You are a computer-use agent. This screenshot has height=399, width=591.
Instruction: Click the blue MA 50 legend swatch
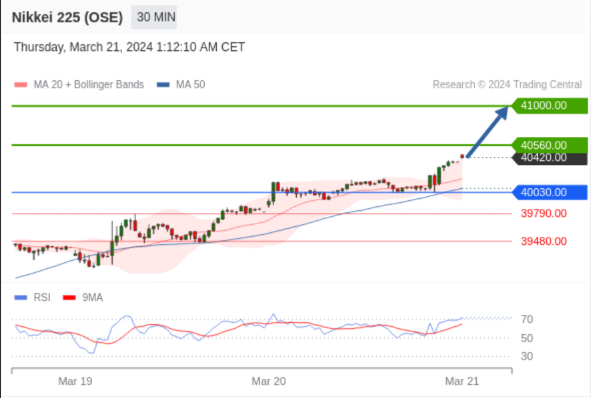163,85
